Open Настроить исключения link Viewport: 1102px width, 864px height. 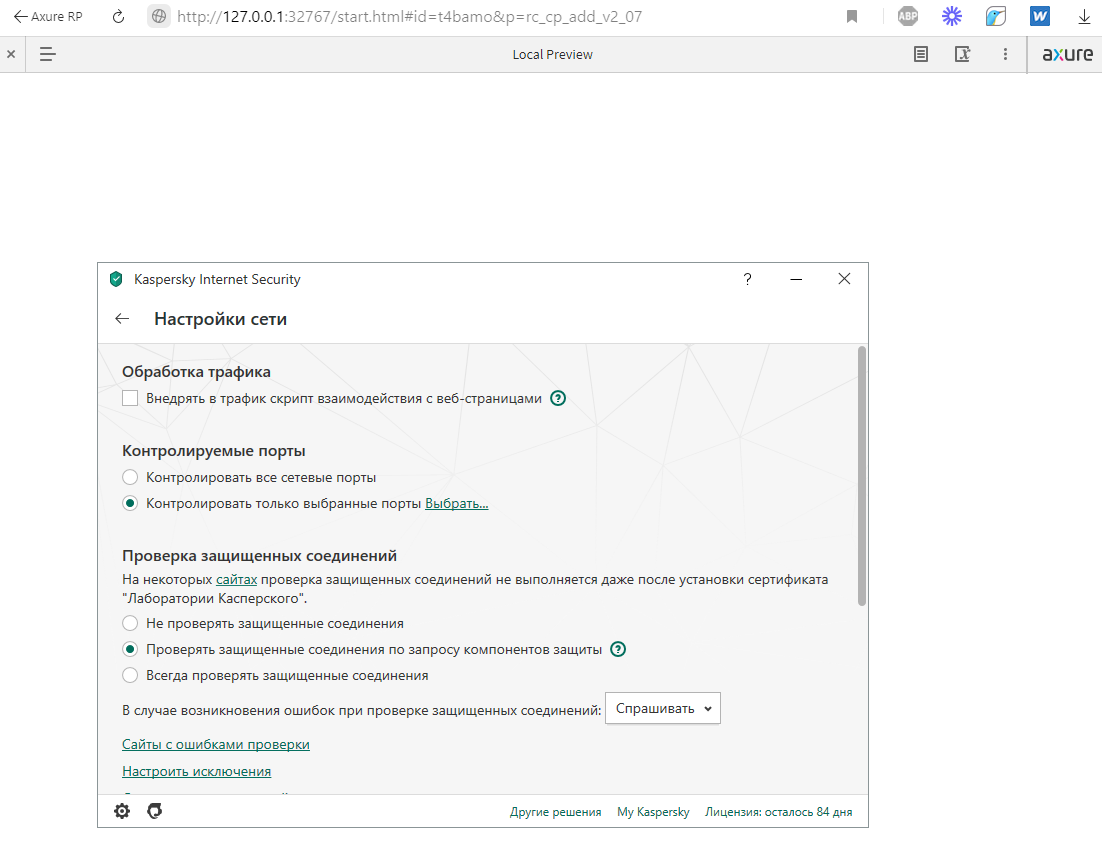tap(197, 771)
